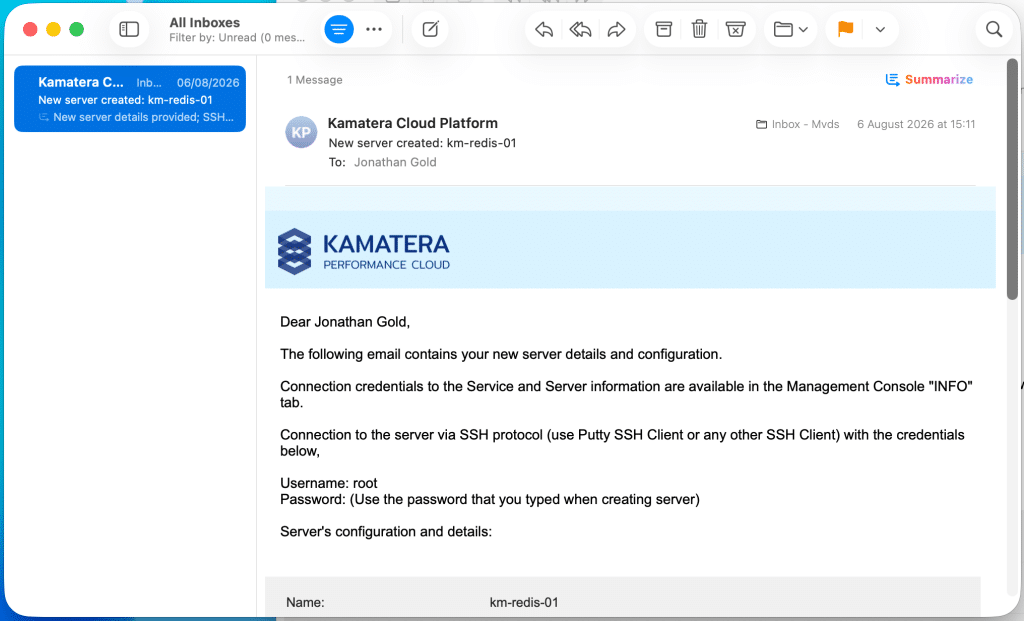Image resolution: width=1024 pixels, height=621 pixels.
Task: Click the server name km-redis-01 value
Action: (524, 603)
